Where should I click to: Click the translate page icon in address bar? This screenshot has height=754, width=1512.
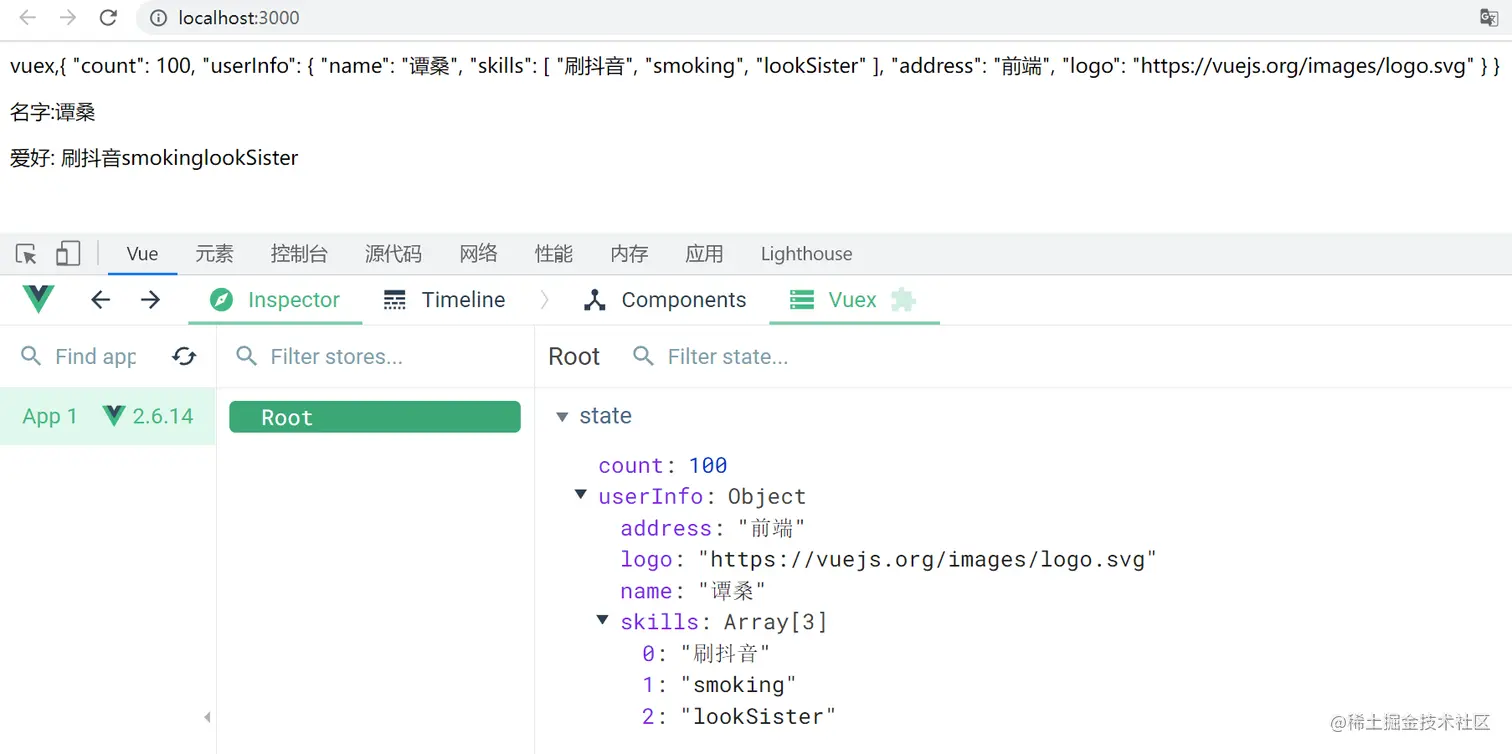(x=1489, y=17)
